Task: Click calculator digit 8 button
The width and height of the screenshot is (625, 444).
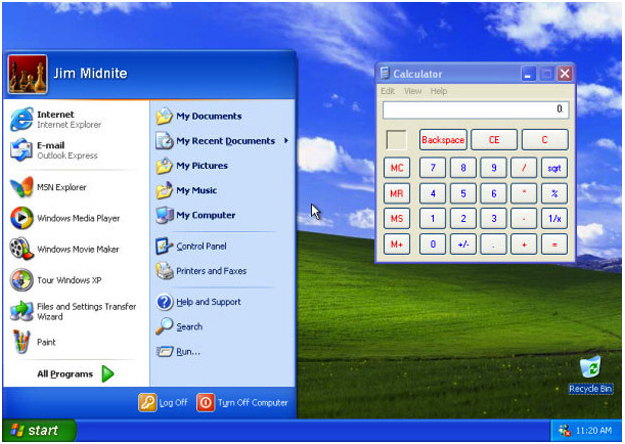Action: tap(463, 168)
